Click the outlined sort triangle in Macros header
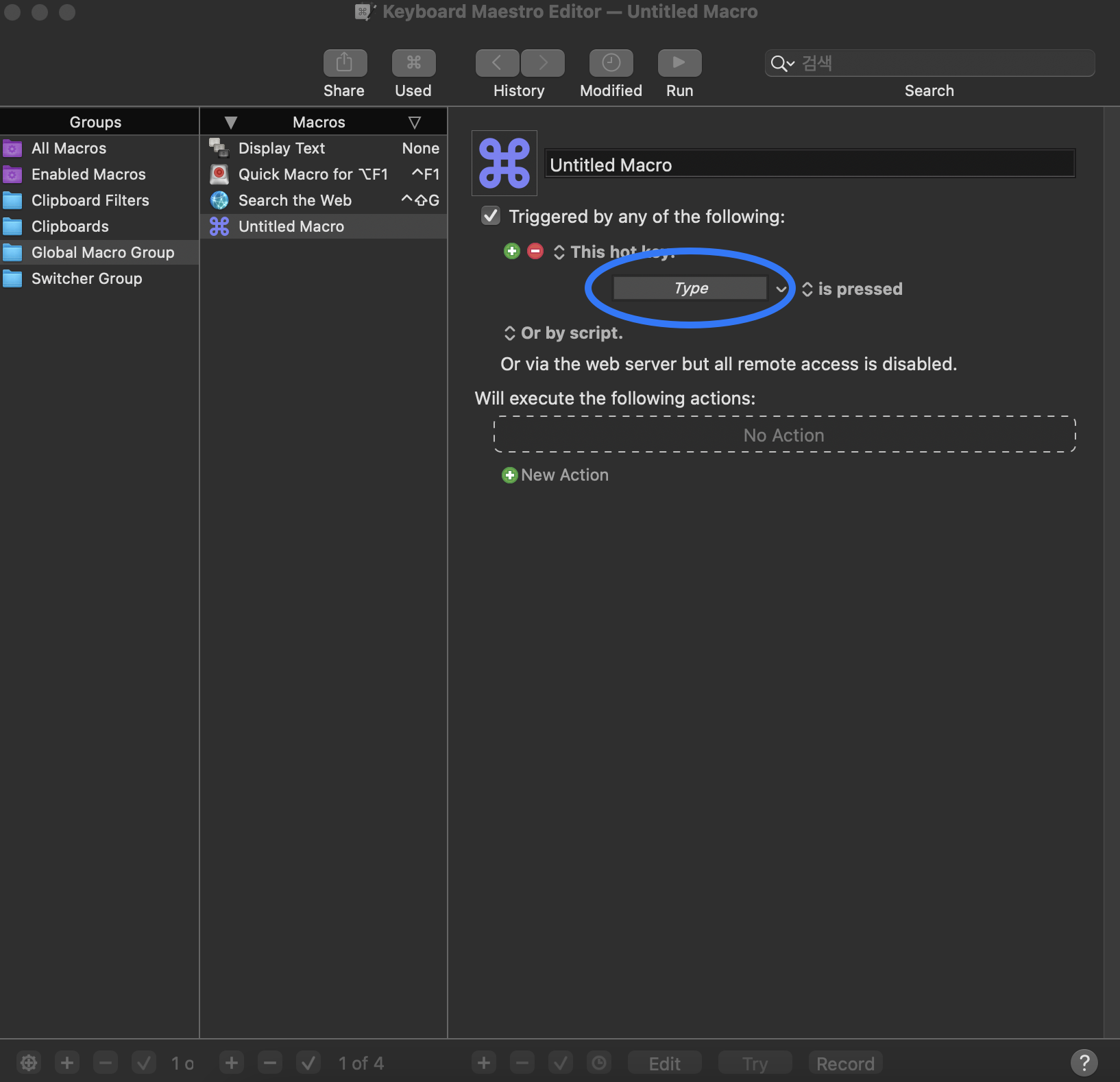Screen dimensions: 1120x1082 [x=415, y=123]
